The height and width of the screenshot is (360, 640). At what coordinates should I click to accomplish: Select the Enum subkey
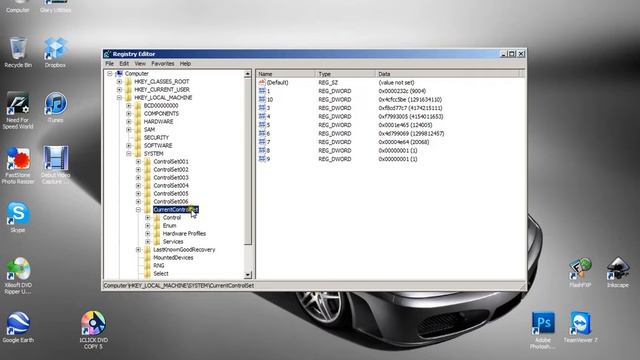tap(169, 226)
